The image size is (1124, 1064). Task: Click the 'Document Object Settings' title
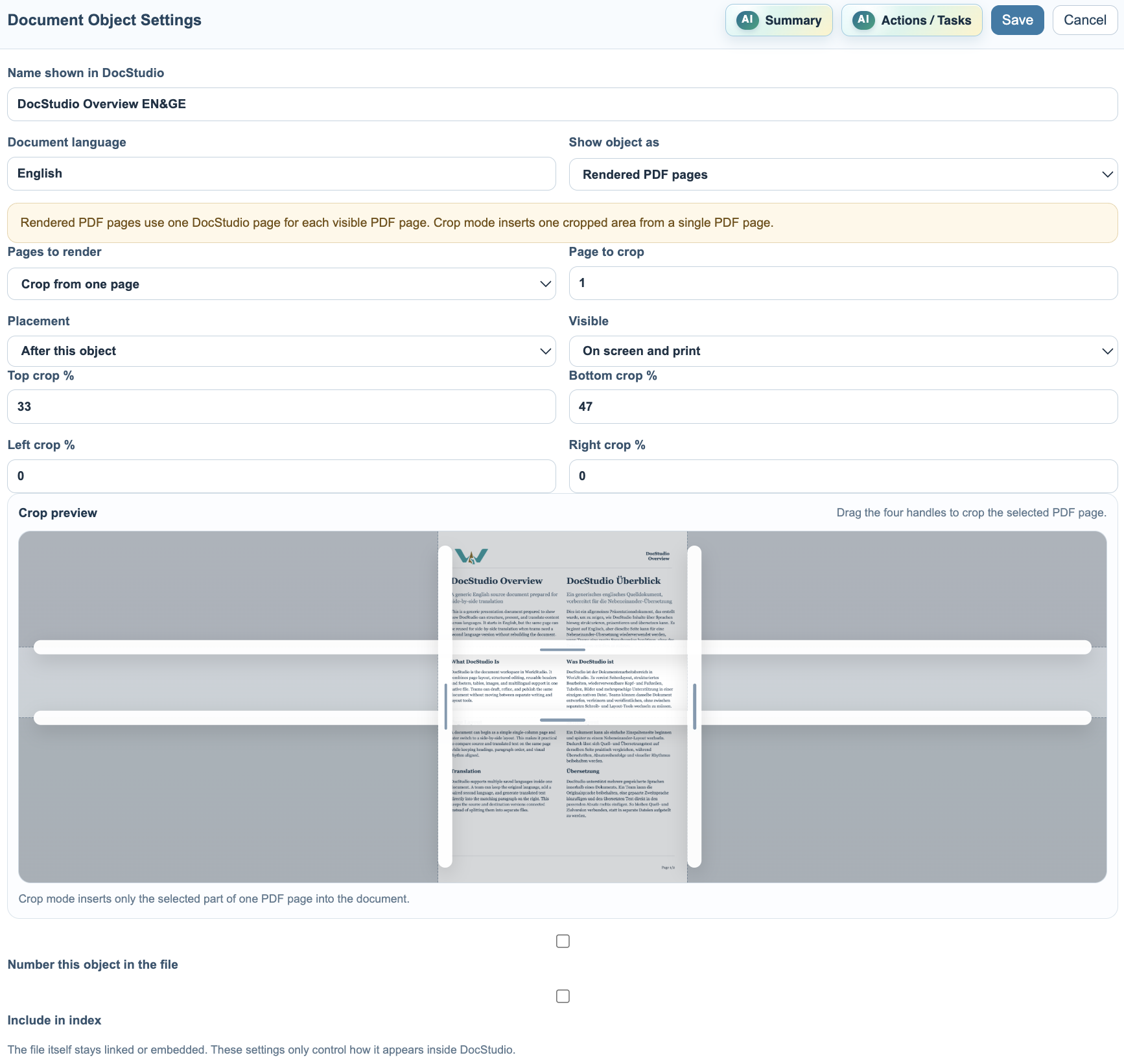pos(104,20)
